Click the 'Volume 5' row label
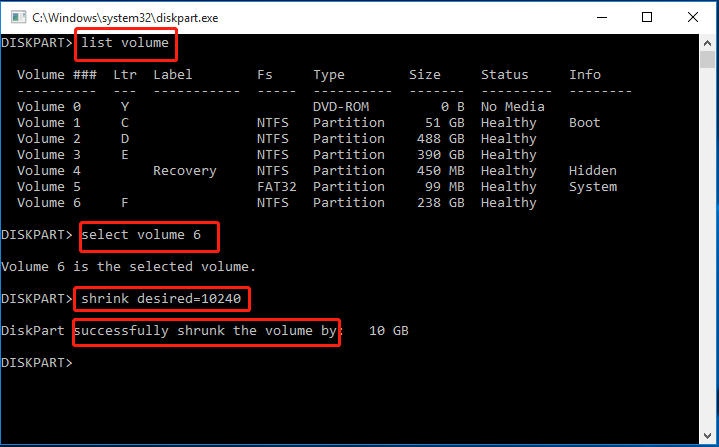The height and width of the screenshot is (447, 719). coord(49,187)
